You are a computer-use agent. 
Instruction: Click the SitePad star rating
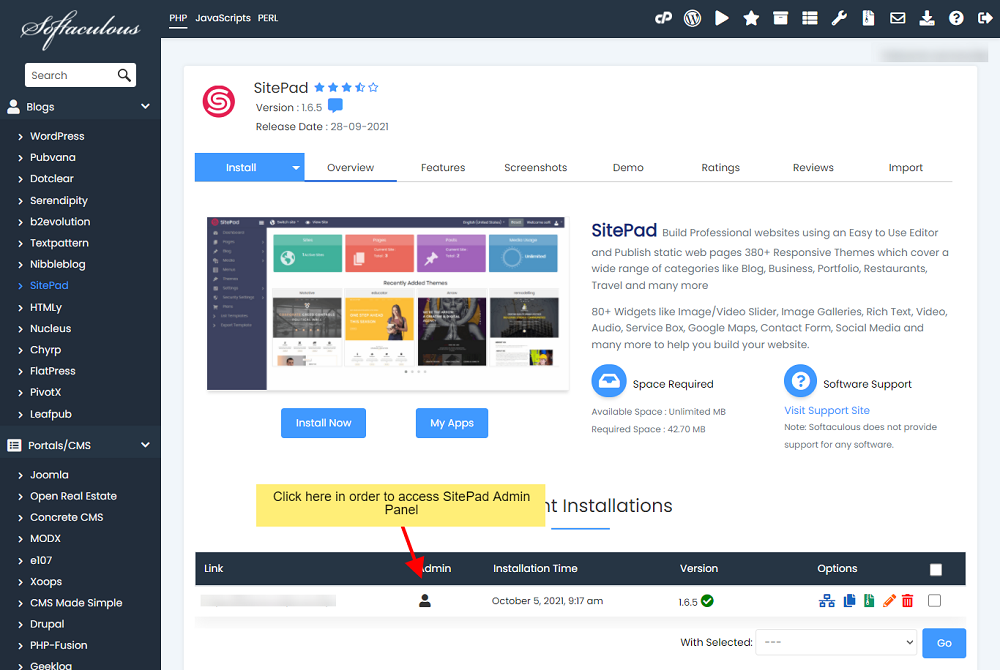tap(346, 87)
